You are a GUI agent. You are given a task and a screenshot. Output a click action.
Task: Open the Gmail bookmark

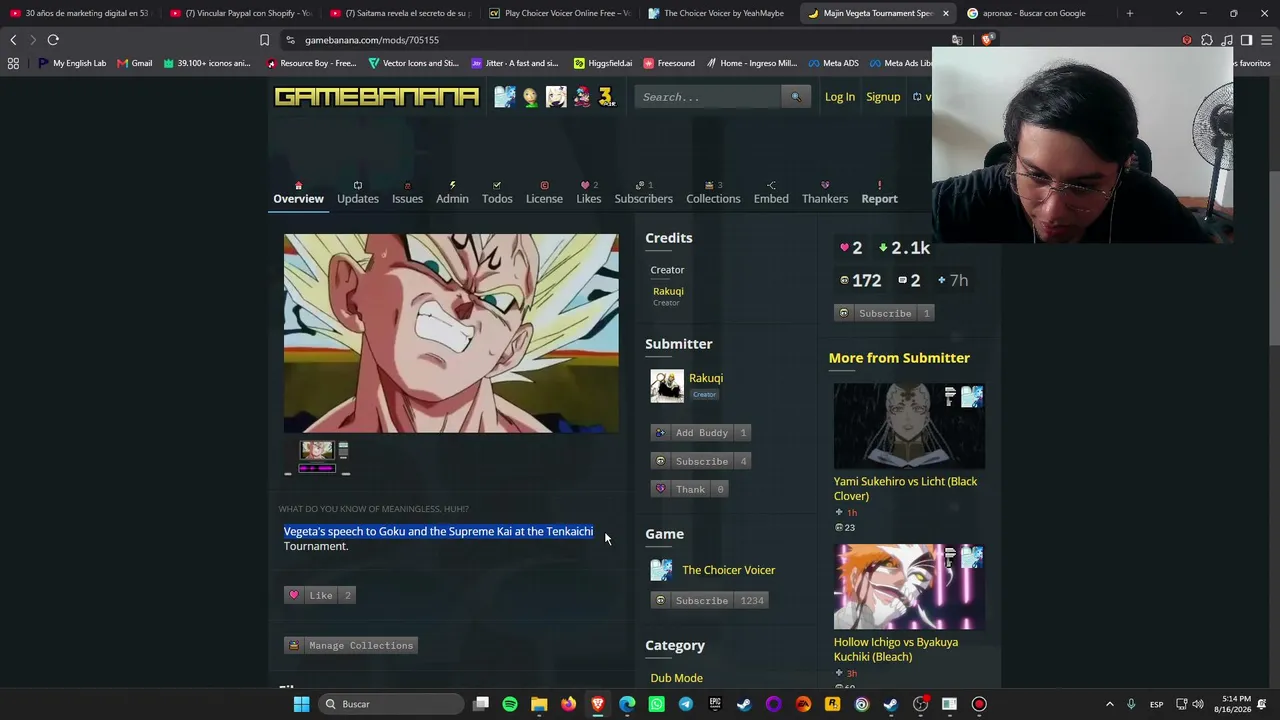[135, 63]
